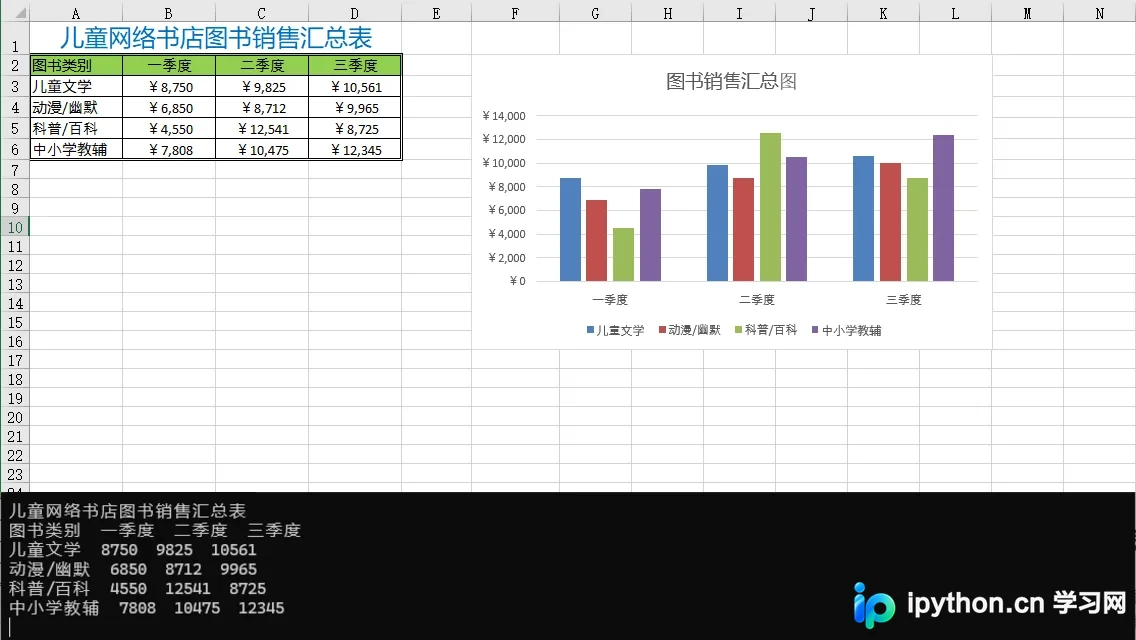The width and height of the screenshot is (1136, 640).
Task: Select the cell with ¥8,750
Action: 169,86
